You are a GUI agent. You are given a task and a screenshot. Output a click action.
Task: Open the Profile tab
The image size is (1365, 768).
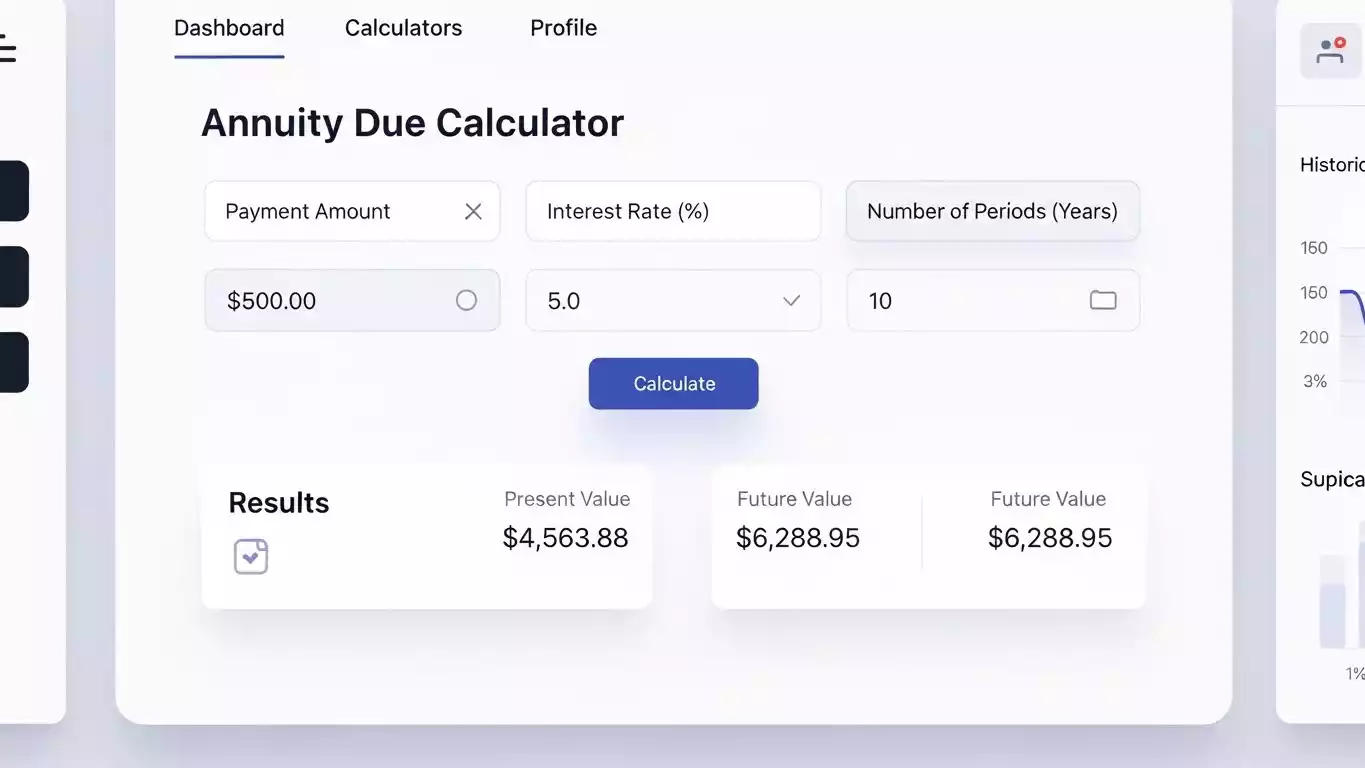pyautogui.click(x=563, y=28)
